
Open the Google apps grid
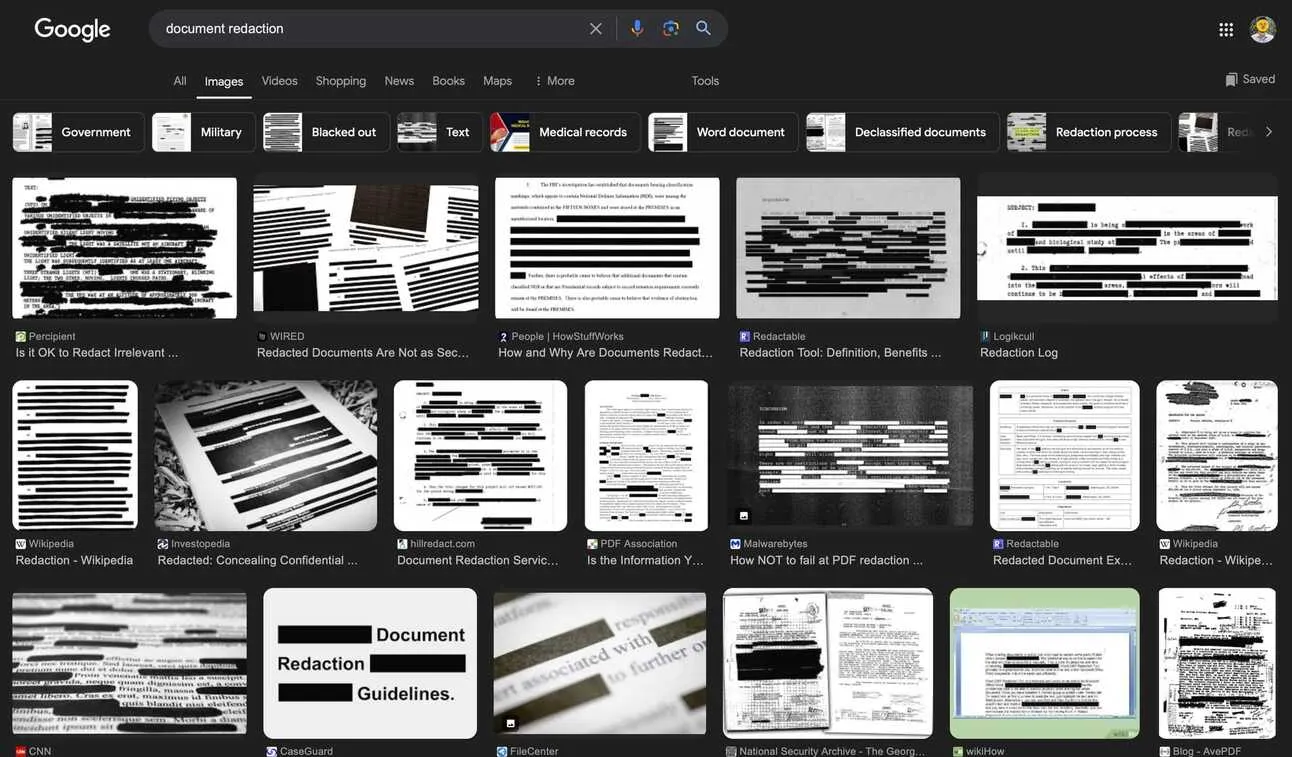pyautogui.click(x=1226, y=30)
